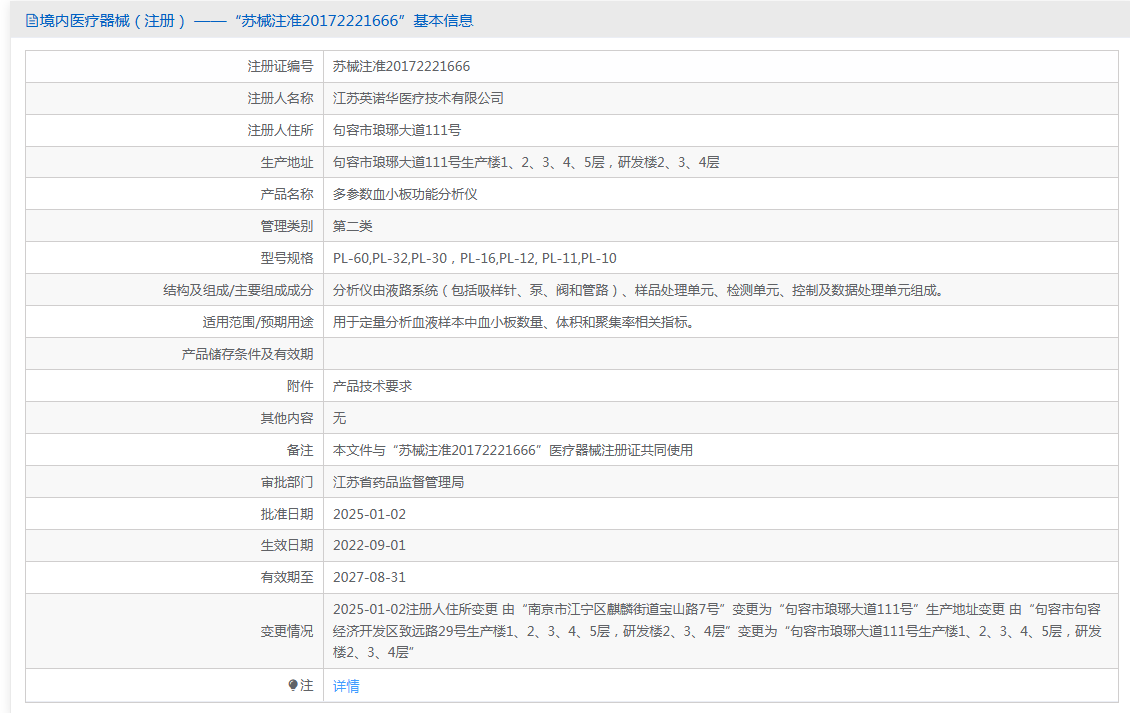
Task: Select product name 多参数血小板功能分析仪
Action: coord(405,194)
